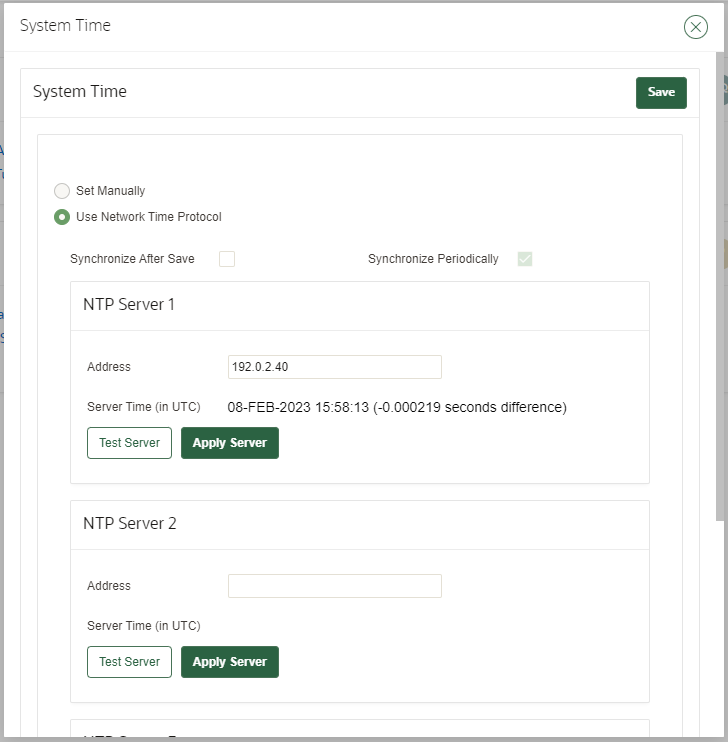This screenshot has height=742, width=728.
Task: Click Server Time (in UTC) label in NTP Server 2
Action: [144, 626]
